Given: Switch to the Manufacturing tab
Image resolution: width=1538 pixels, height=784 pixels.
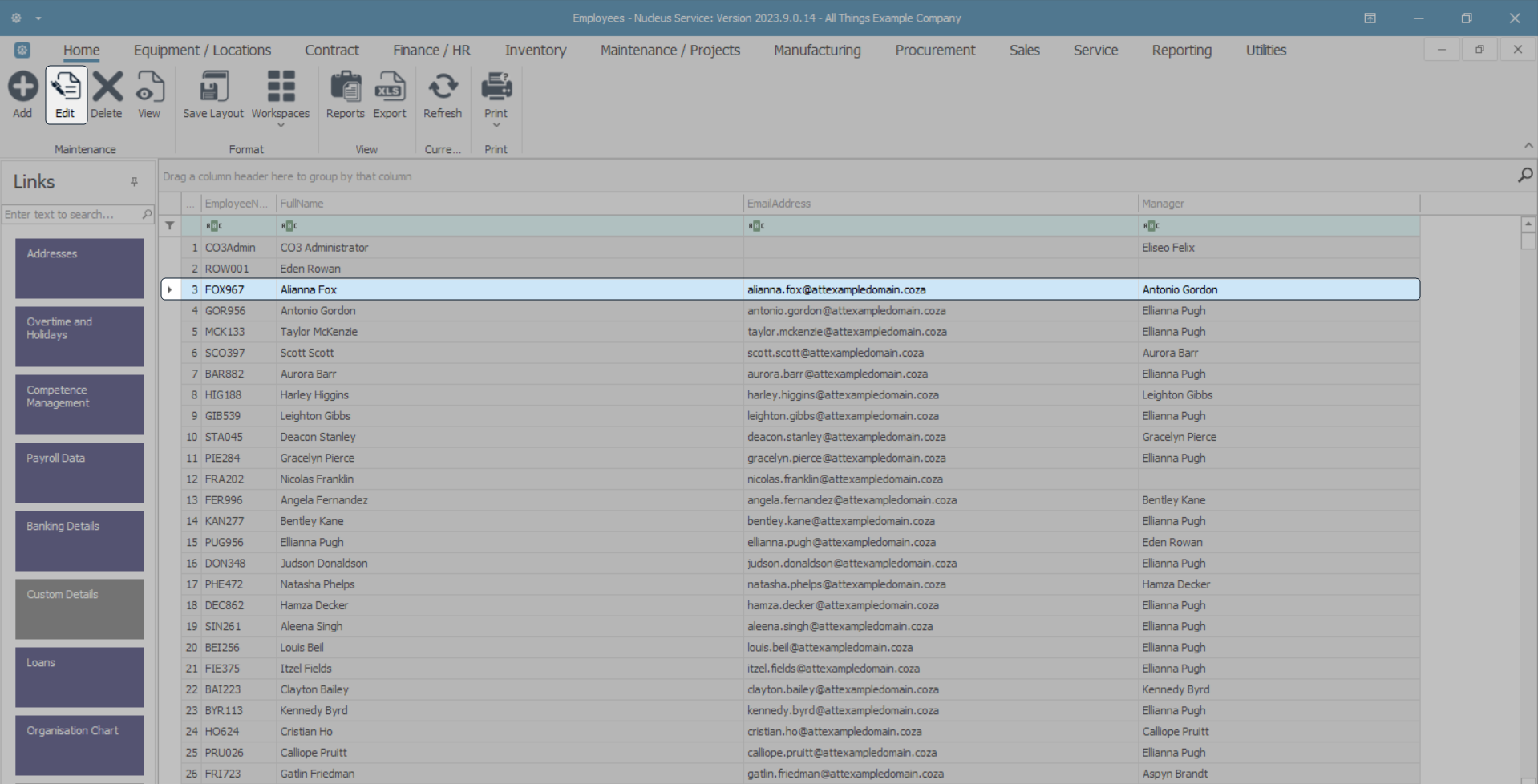Looking at the screenshot, I should click(x=817, y=50).
